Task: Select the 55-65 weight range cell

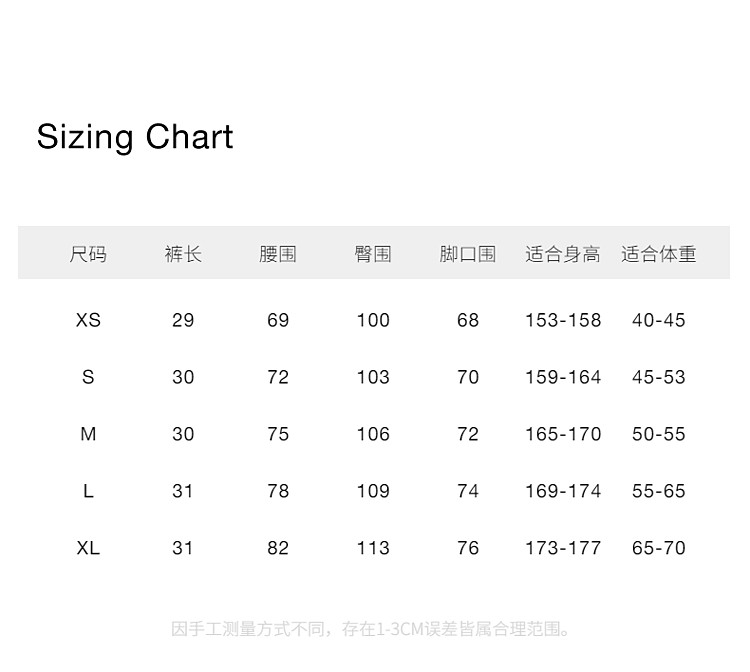Action: coord(659,491)
